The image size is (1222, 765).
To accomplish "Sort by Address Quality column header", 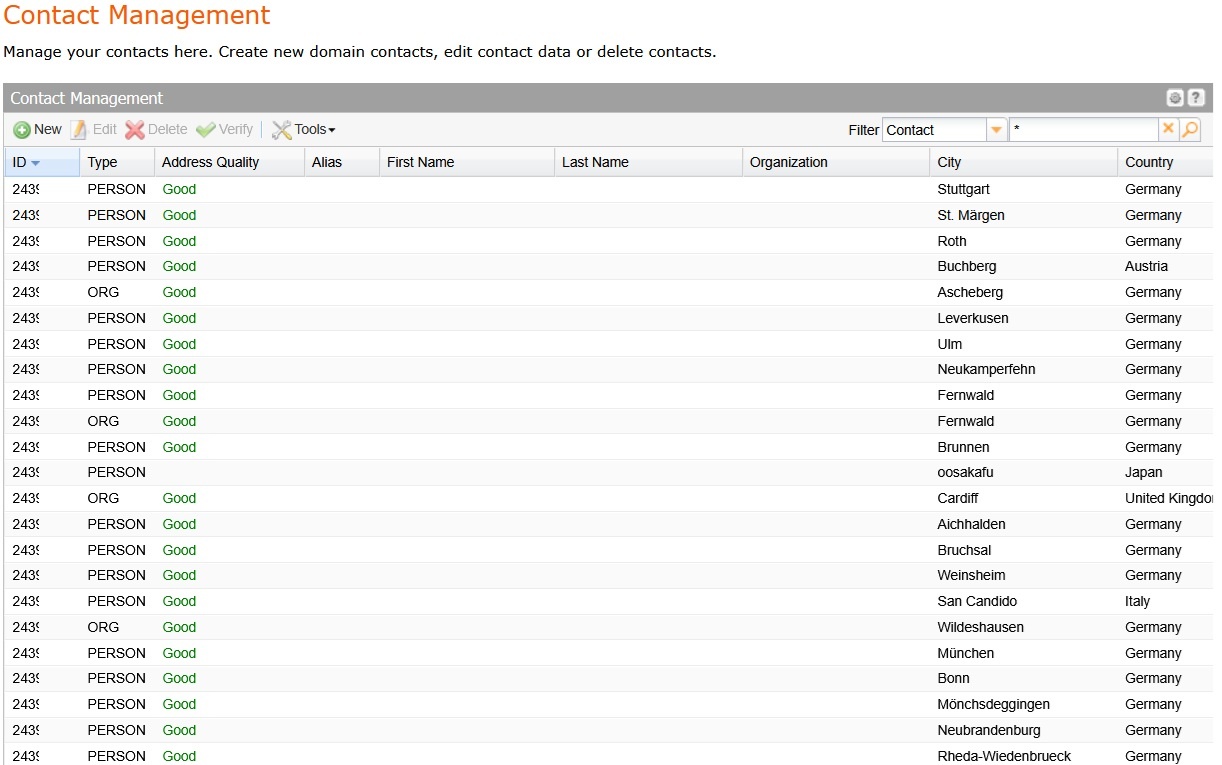I will pyautogui.click(x=229, y=162).
